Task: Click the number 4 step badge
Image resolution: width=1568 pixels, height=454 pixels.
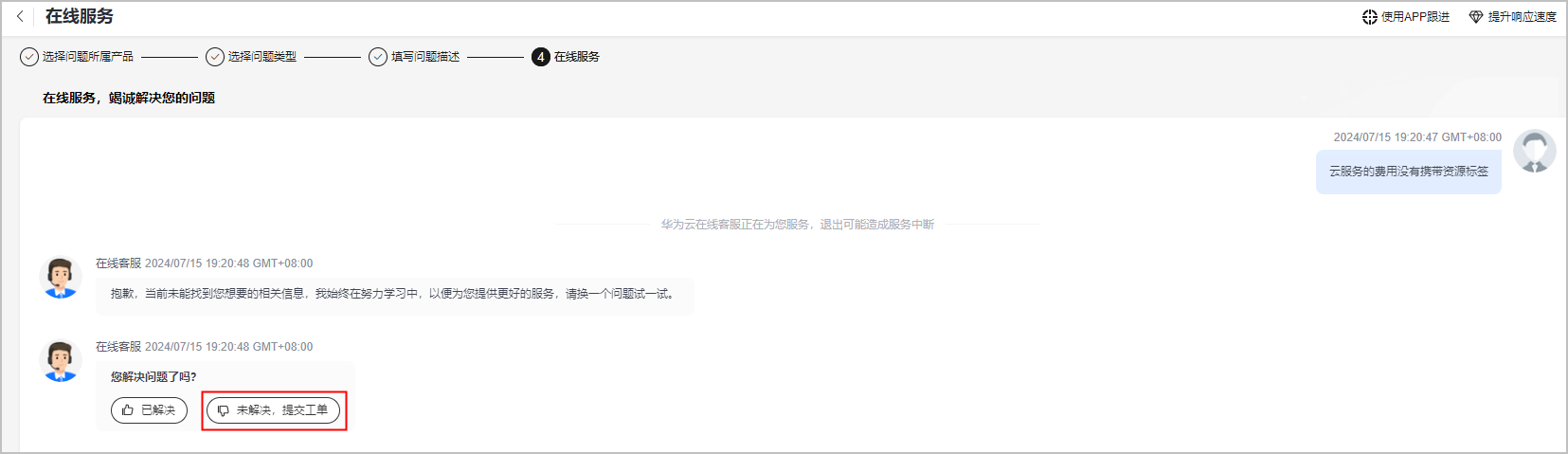Action: coord(541,57)
